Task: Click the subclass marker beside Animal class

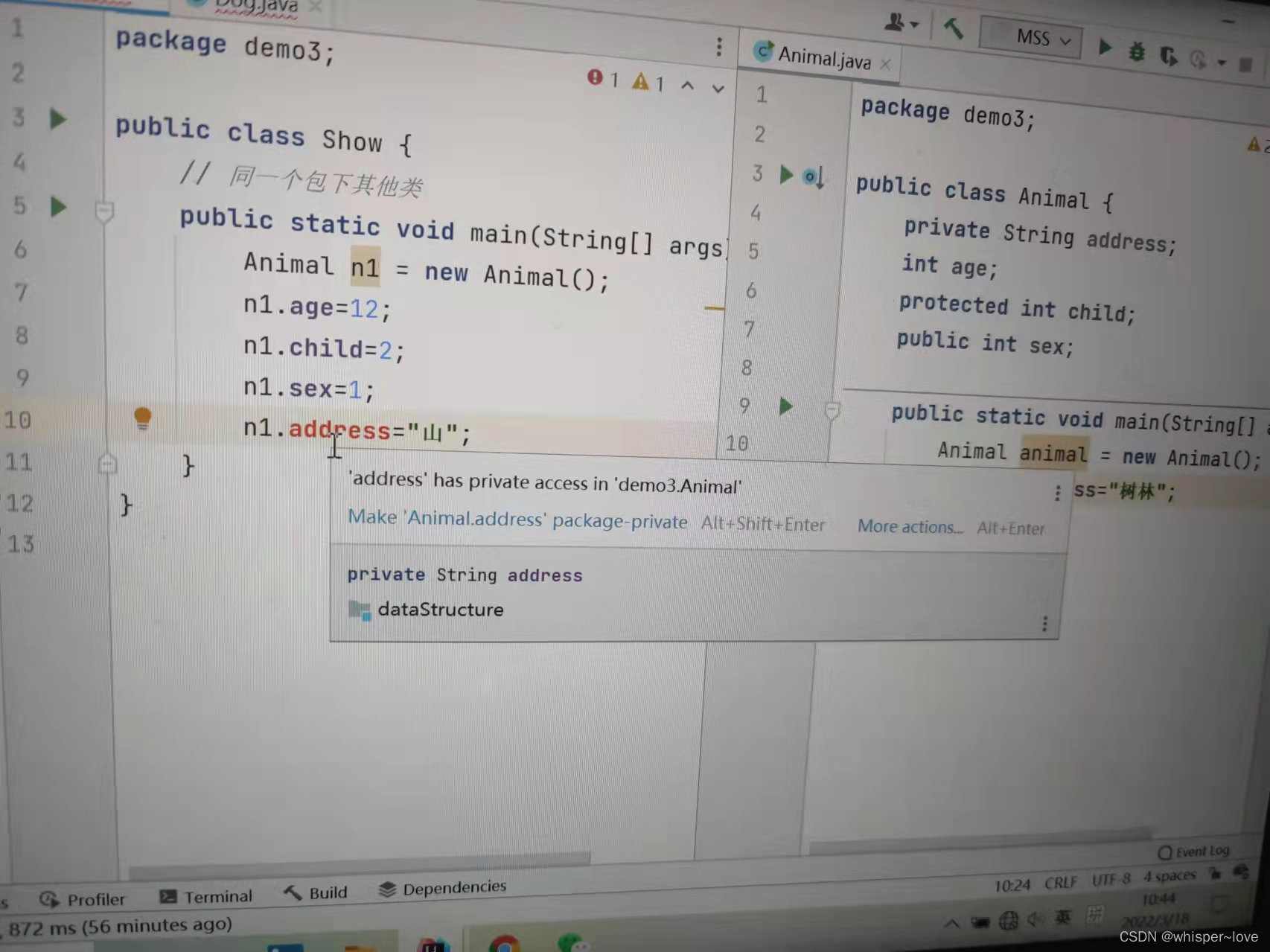Action: tap(814, 177)
